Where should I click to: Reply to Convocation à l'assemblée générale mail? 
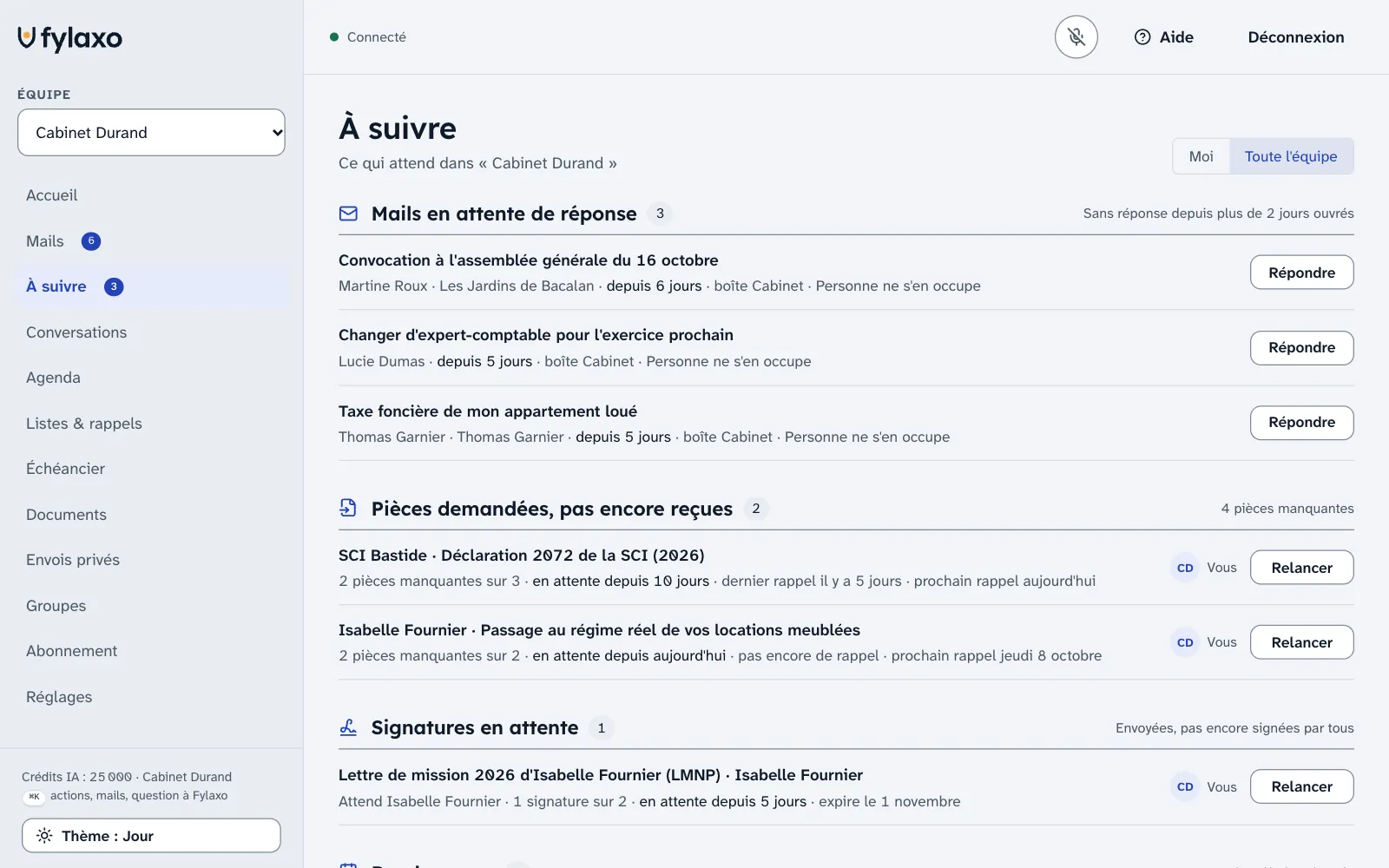(1302, 273)
